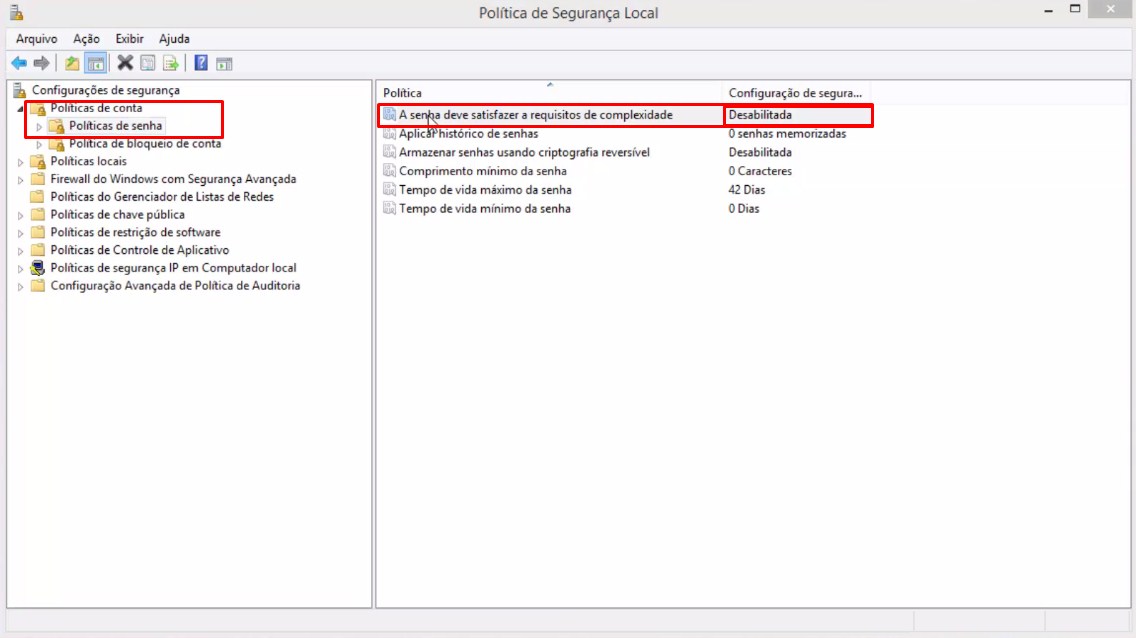Expand Políticas de Controle de Aplicativo
1136x638 pixels.
point(20,251)
